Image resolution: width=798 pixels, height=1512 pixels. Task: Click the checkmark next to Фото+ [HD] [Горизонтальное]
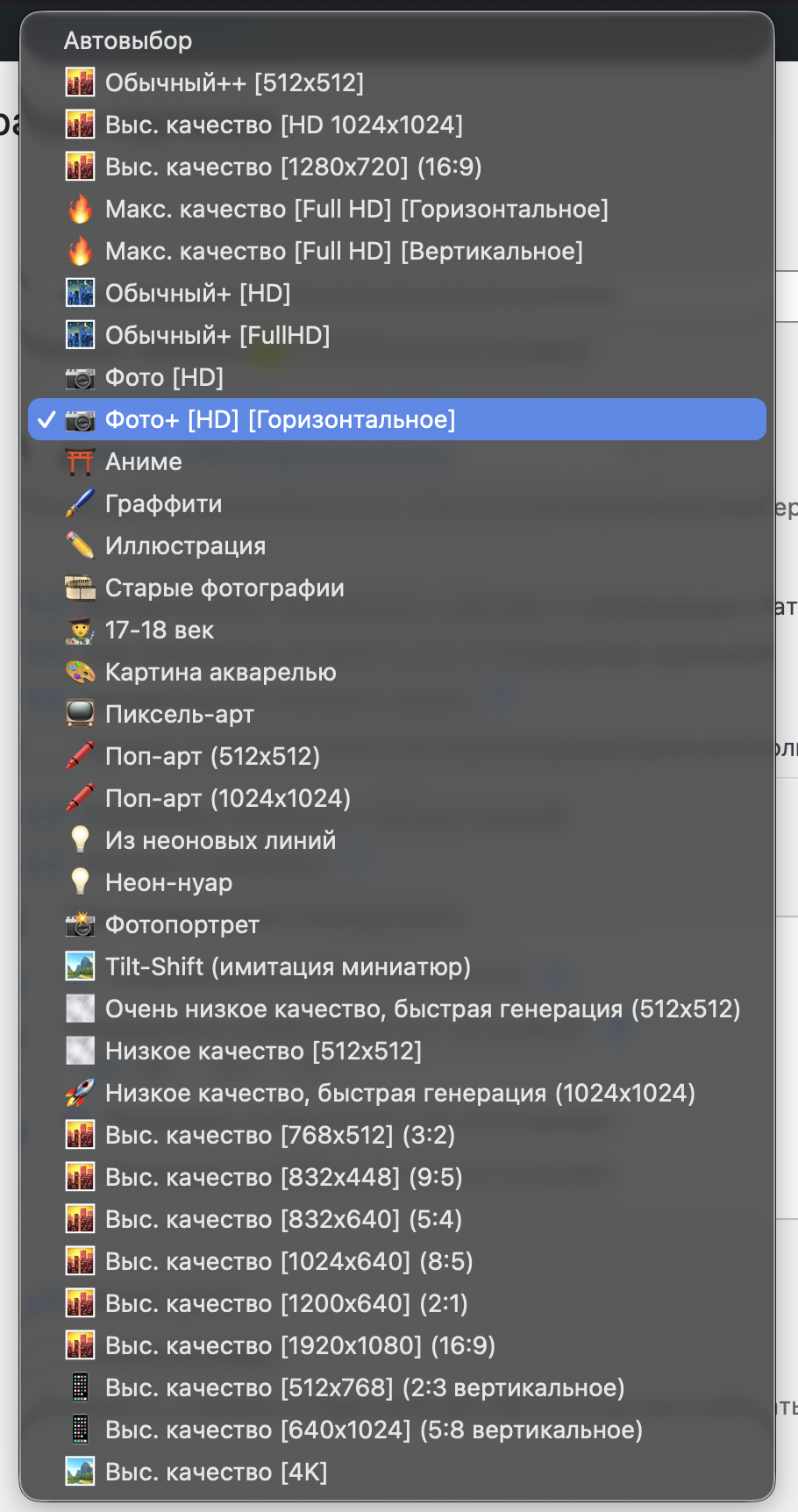(46, 419)
